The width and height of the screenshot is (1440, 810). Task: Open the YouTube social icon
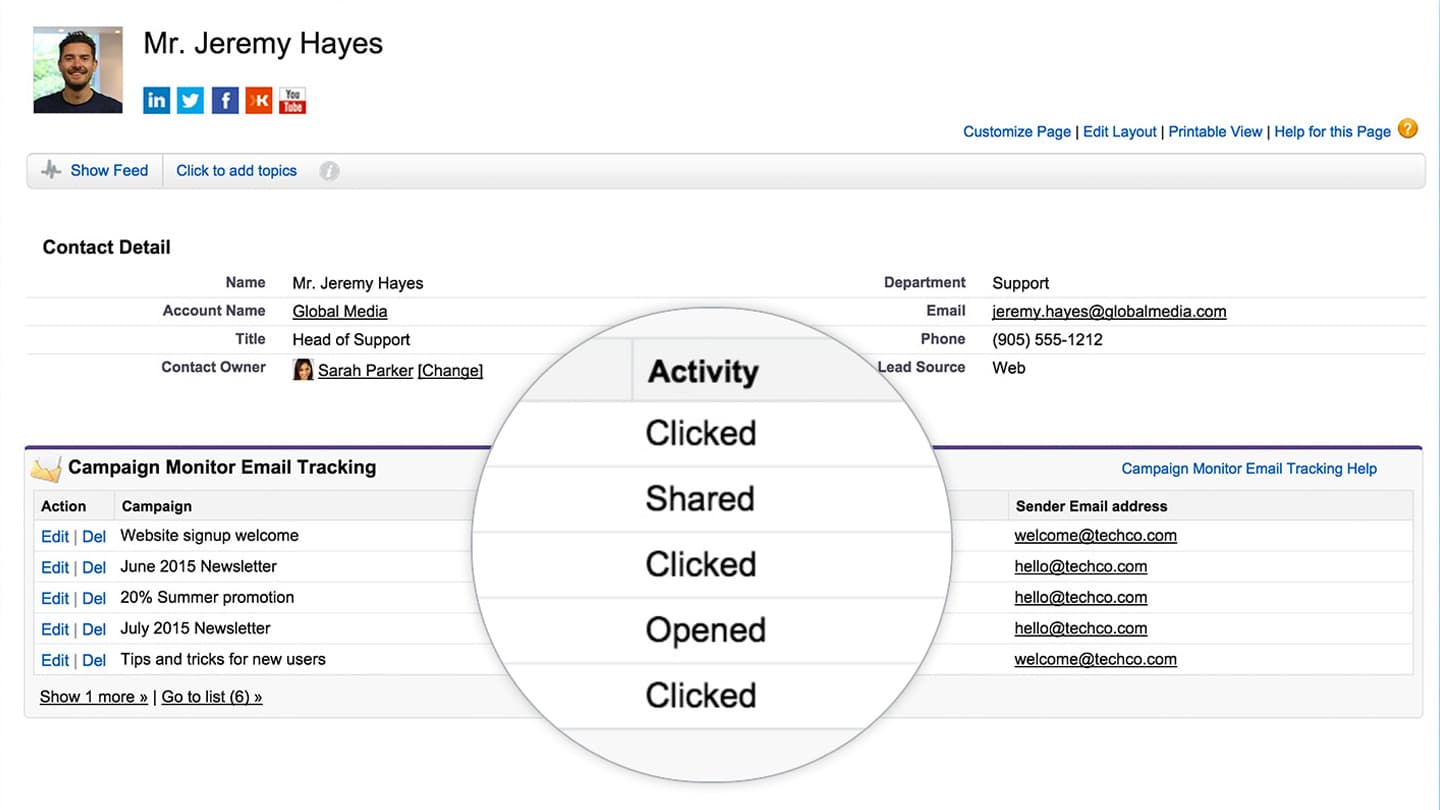click(292, 100)
